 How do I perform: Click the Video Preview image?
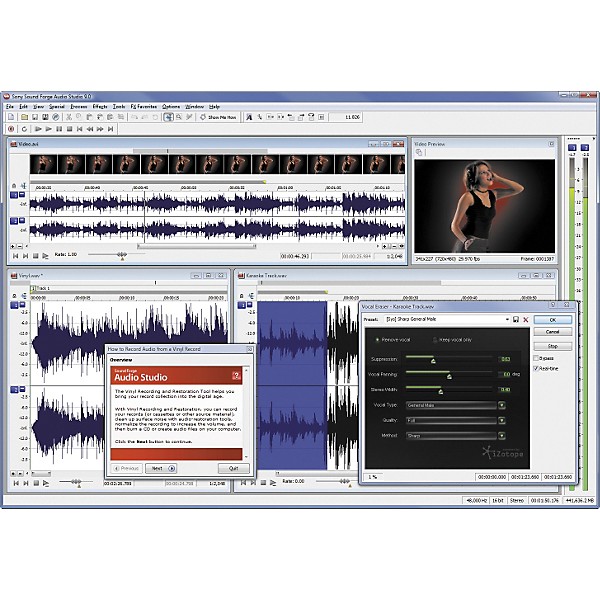pyautogui.click(x=484, y=206)
